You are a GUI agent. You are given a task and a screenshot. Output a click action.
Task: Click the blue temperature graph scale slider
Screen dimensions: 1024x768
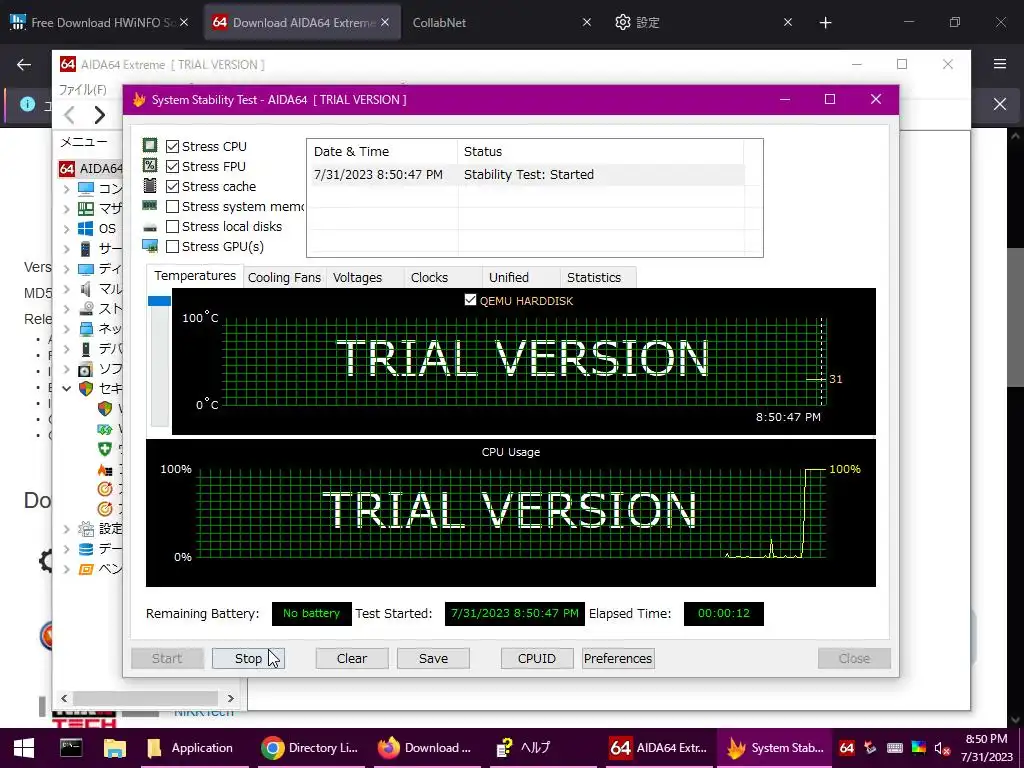[159, 300]
